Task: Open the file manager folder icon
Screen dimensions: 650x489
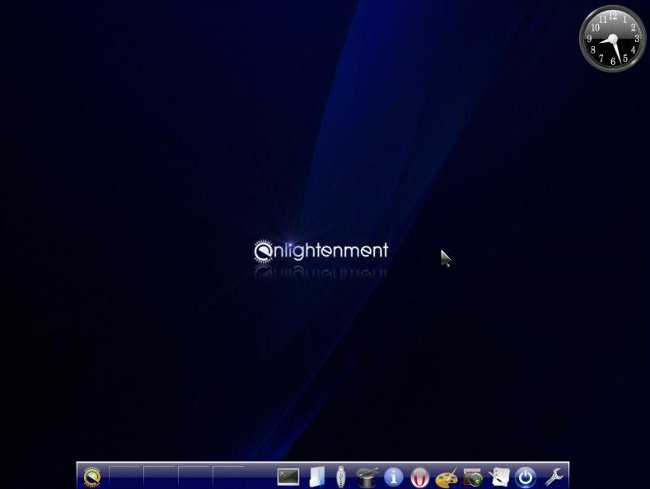Action: pos(318,477)
